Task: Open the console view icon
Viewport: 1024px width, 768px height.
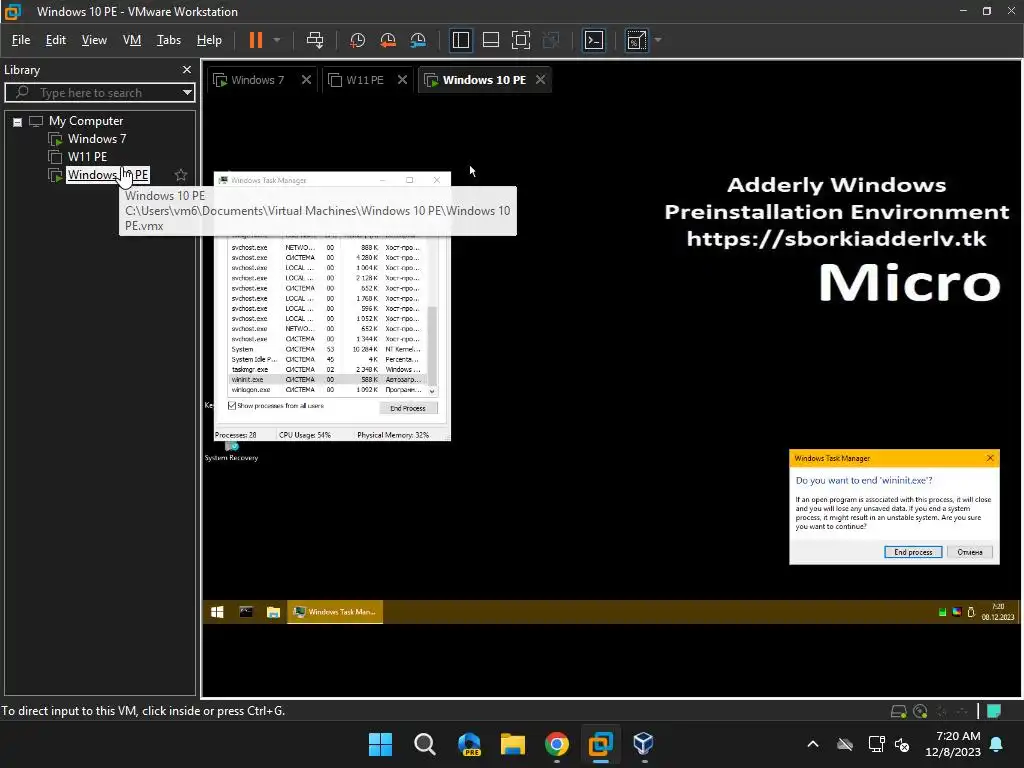Action: tap(594, 40)
